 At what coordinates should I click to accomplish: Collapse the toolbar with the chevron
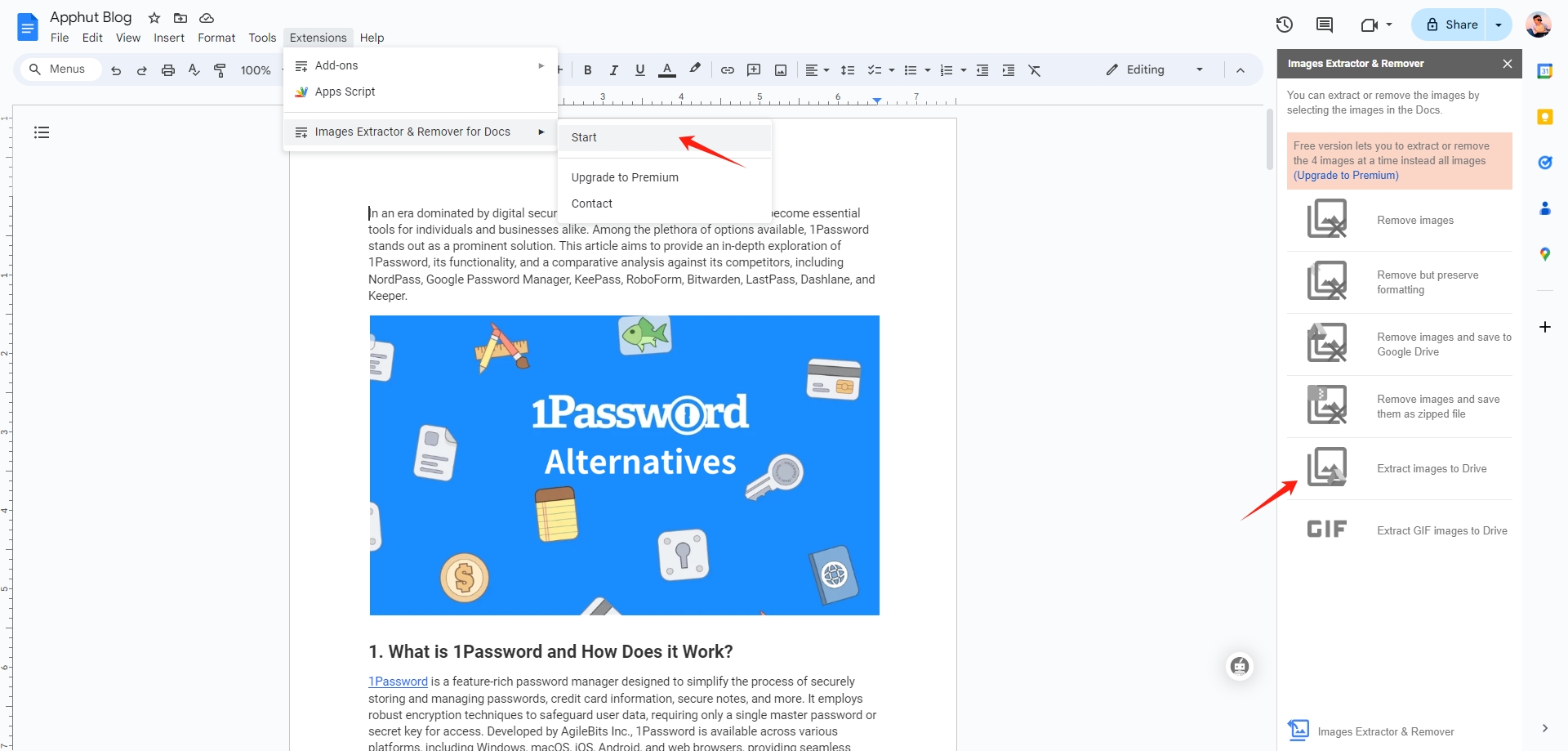pyautogui.click(x=1241, y=70)
